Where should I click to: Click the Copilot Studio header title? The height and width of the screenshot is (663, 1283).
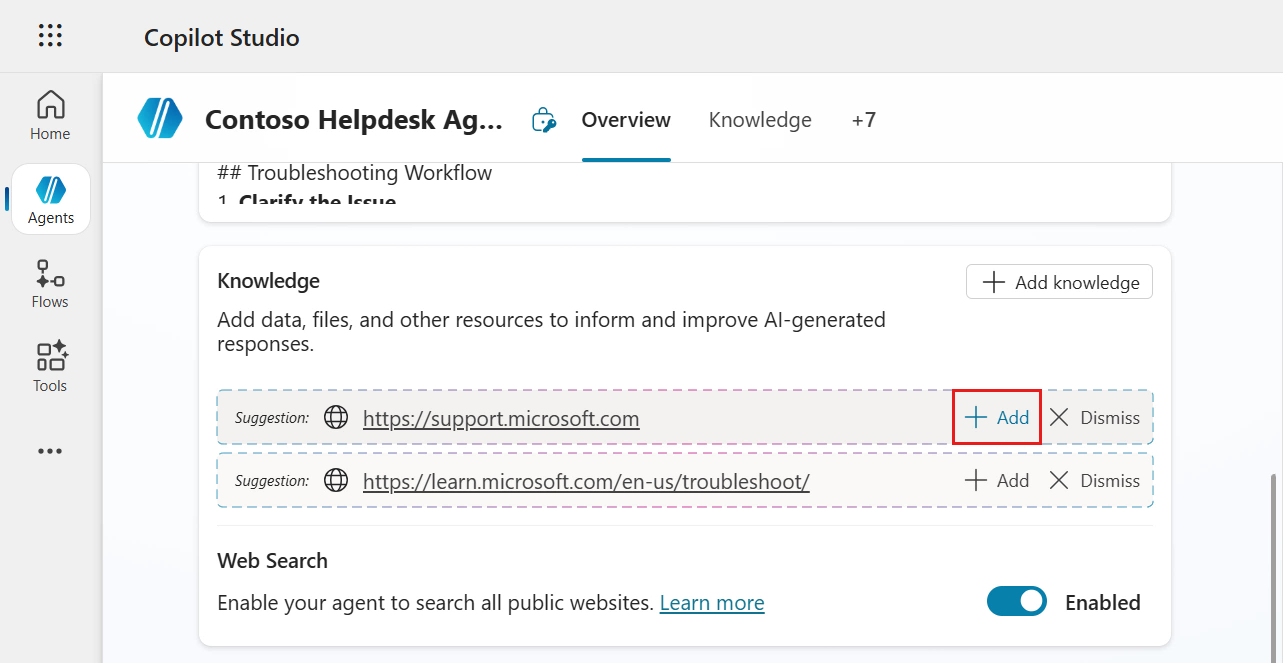pos(221,37)
